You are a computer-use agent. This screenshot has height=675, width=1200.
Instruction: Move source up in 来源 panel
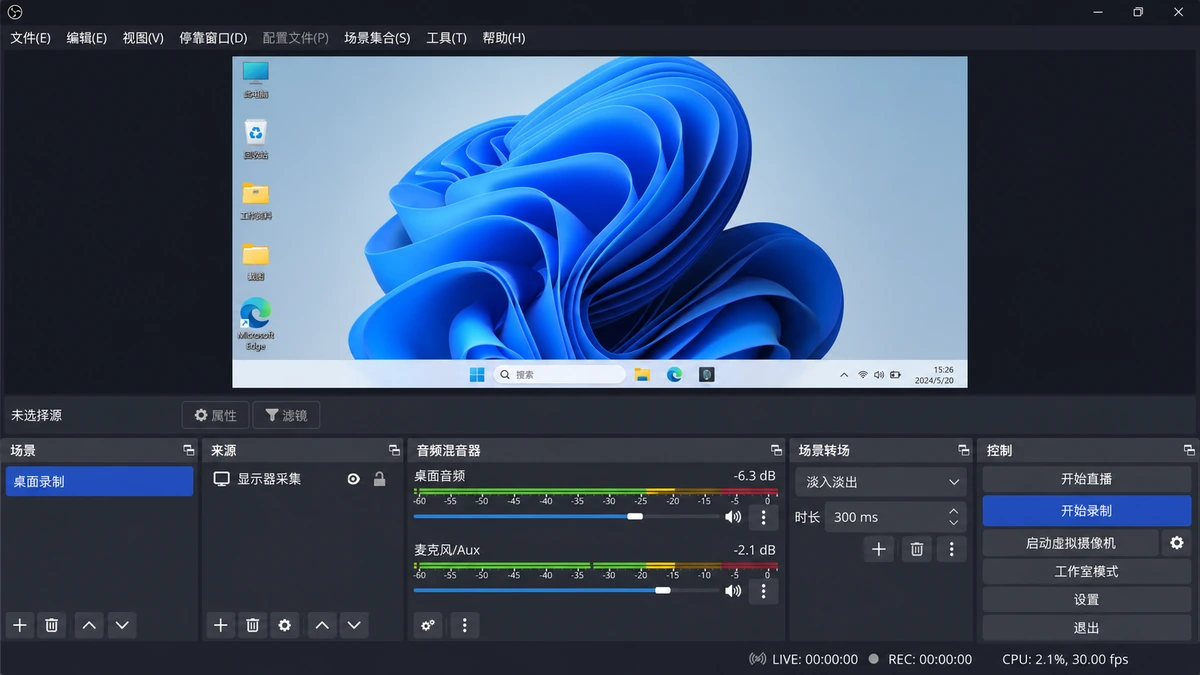322,625
